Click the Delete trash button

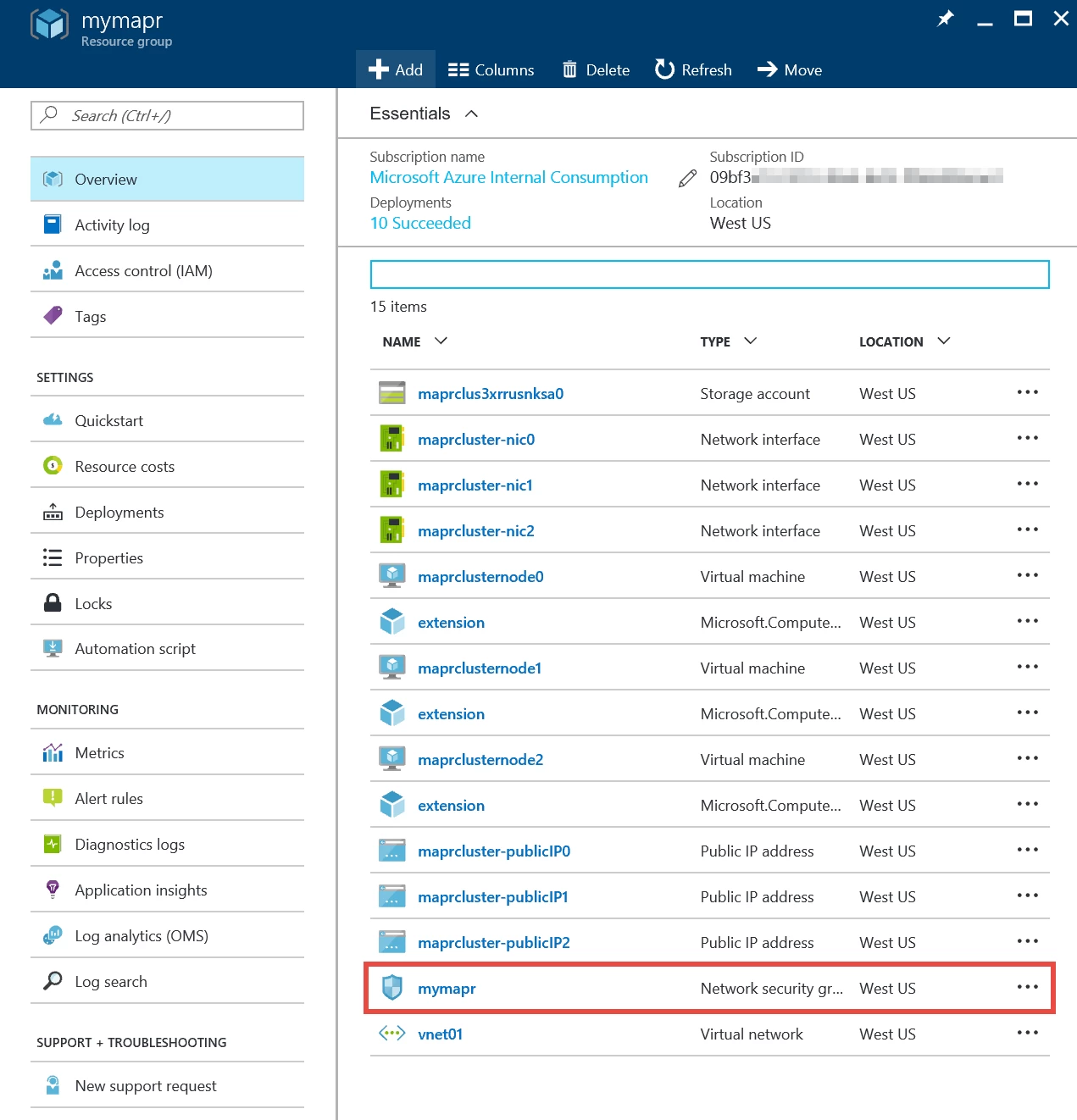(x=597, y=69)
